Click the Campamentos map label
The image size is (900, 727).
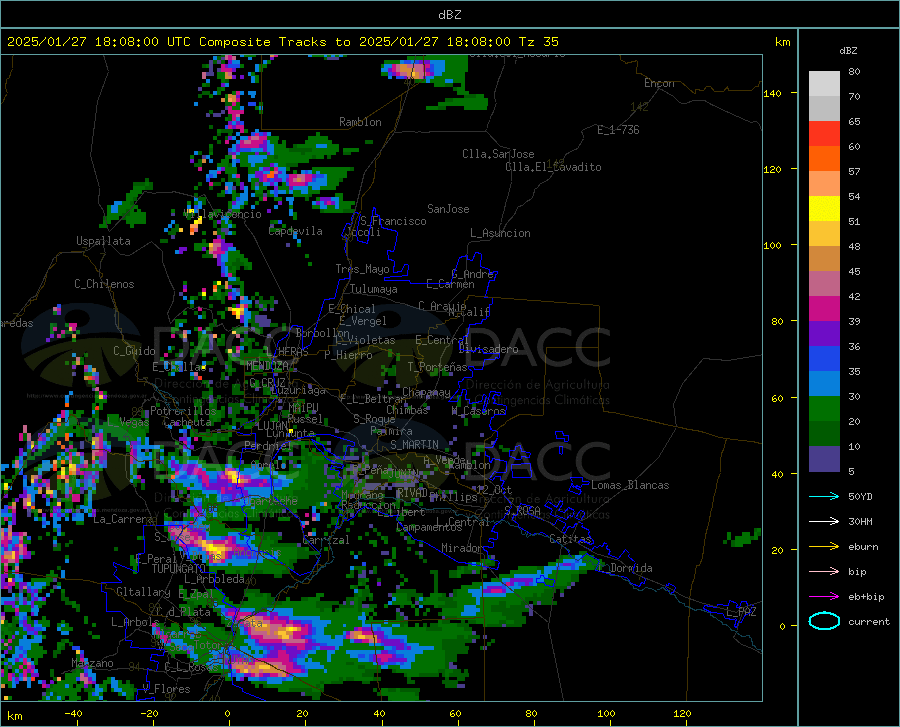click(429, 527)
